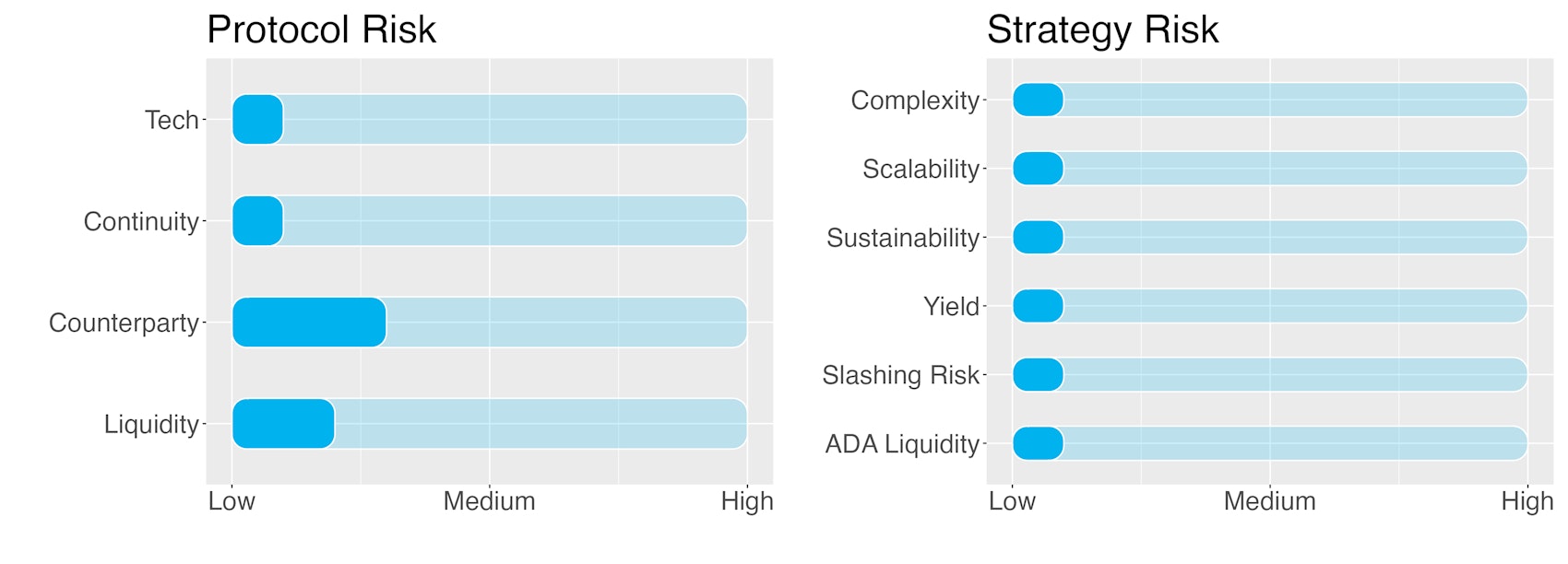Click the Yield bar's dark blue fill
Screen dimensions: 1568x564
[x=1038, y=306]
